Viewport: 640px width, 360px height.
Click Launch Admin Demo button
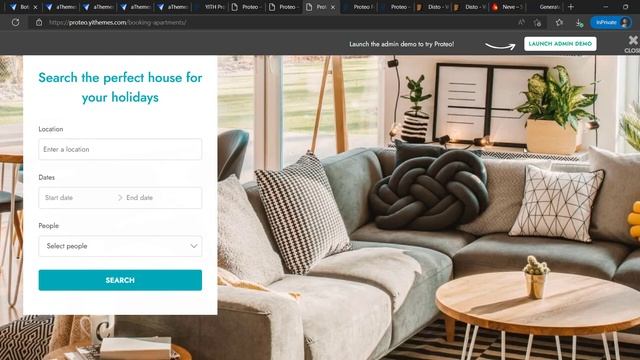[560, 44]
